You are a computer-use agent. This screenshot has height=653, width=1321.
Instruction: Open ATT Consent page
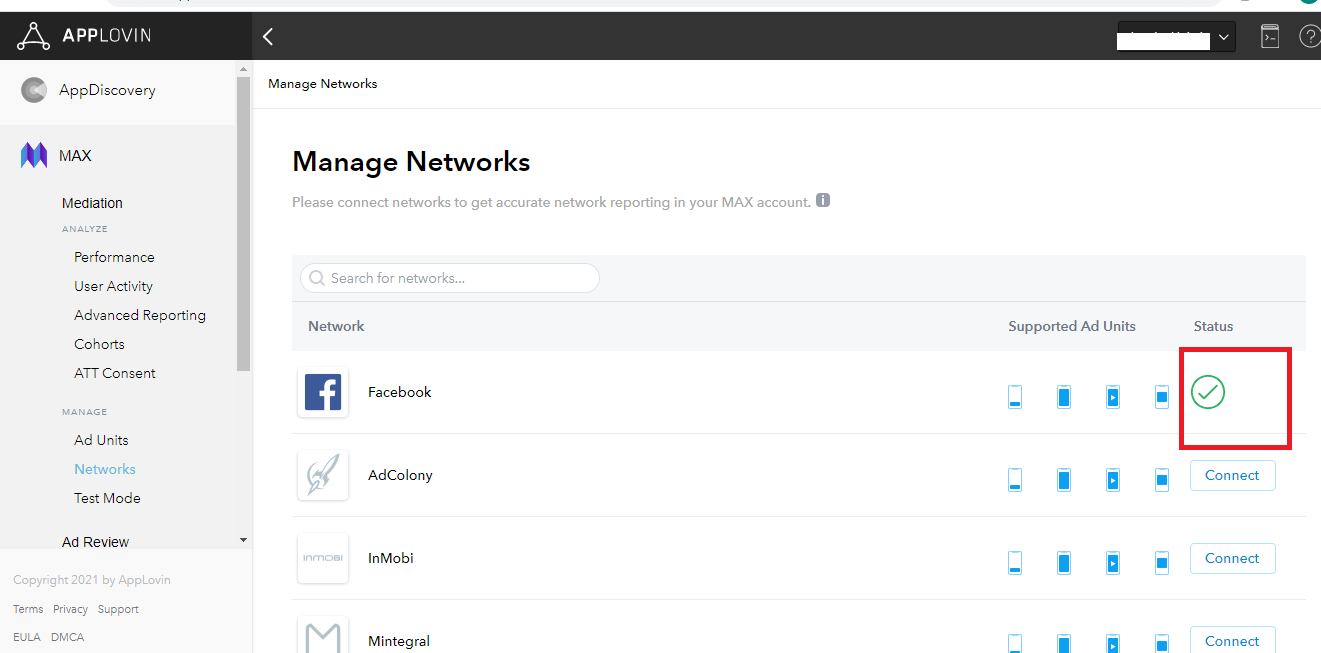click(x=115, y=373)
